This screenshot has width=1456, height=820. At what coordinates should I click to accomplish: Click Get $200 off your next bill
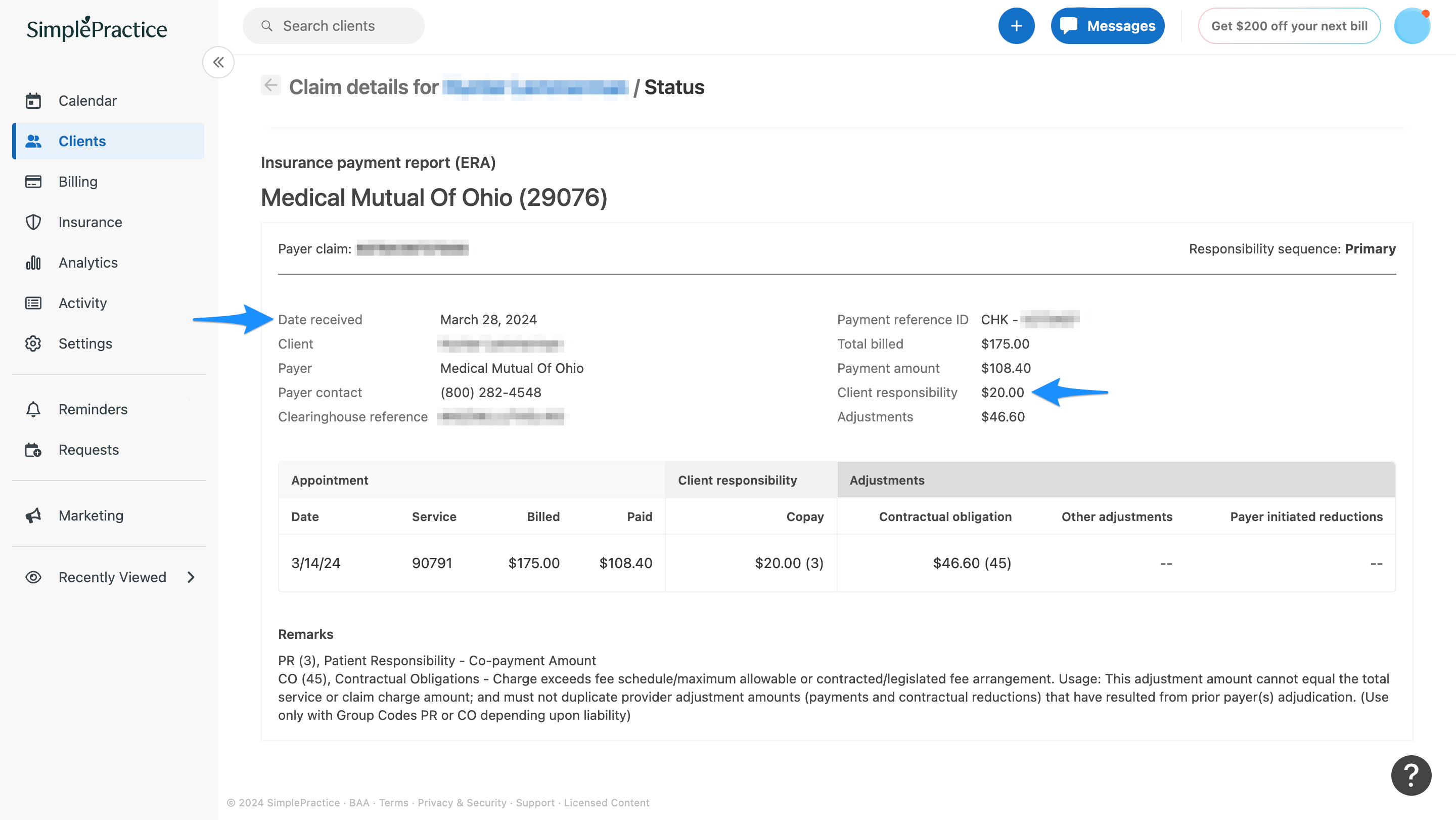click(1289, 26)
